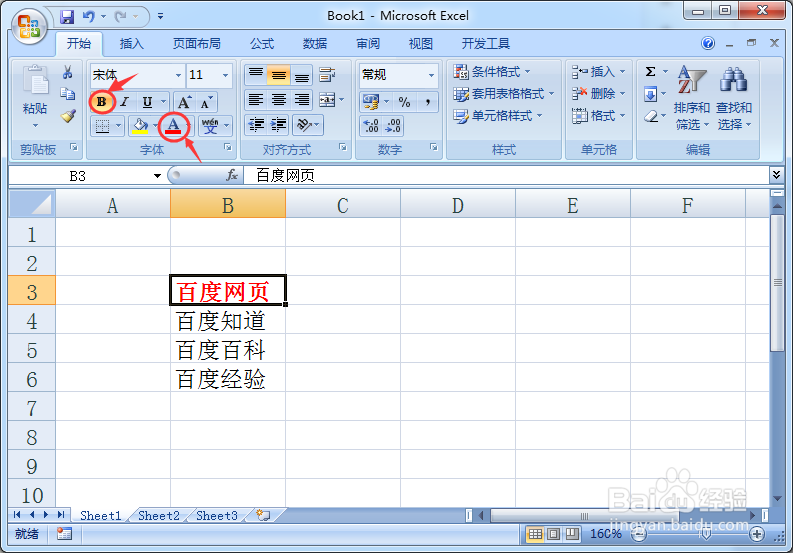Center text horizontally
Screen dimensions: 793x553
tap(278, 100)
